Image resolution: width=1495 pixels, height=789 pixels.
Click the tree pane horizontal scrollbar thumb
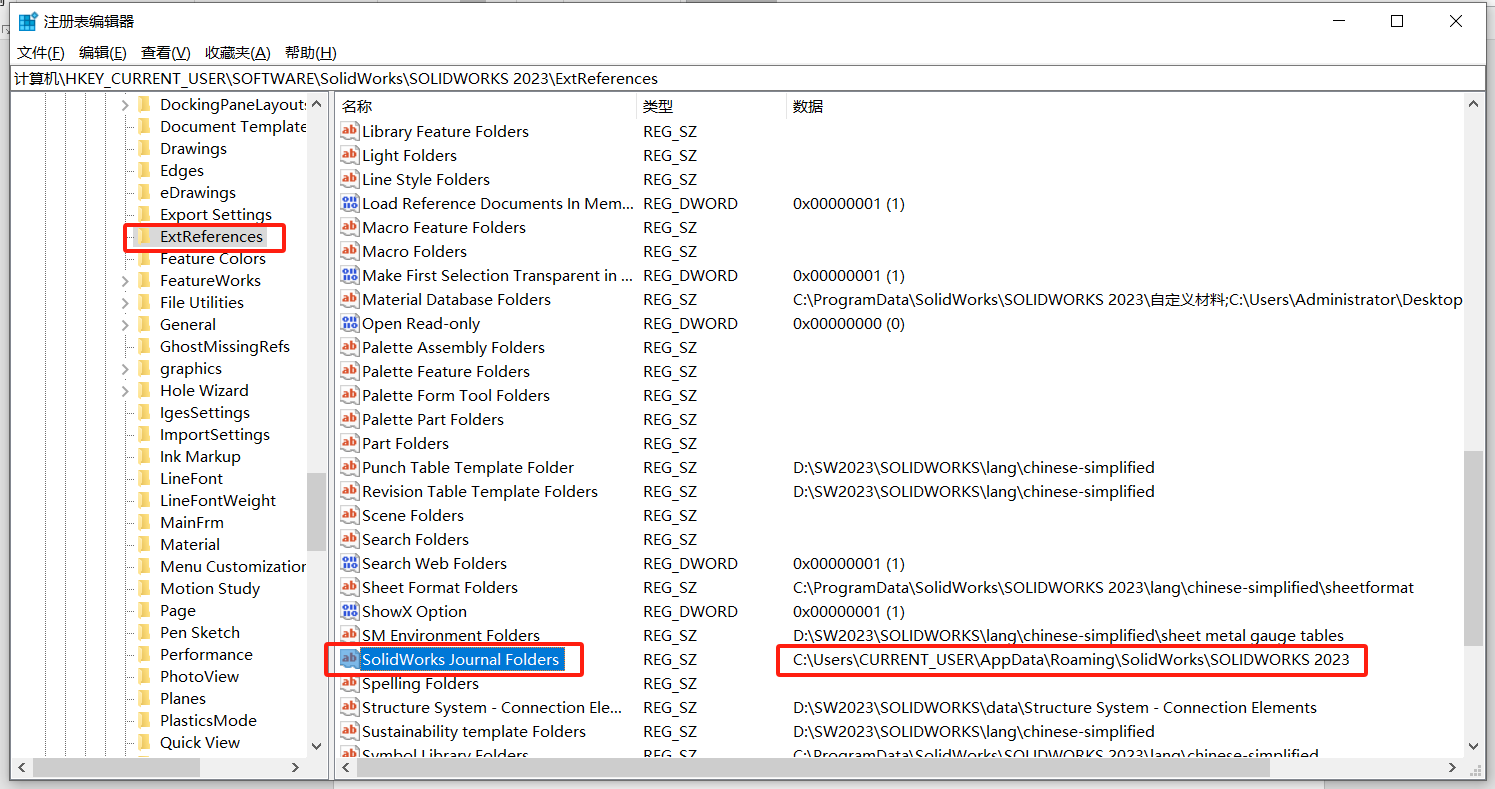point(116,767)
